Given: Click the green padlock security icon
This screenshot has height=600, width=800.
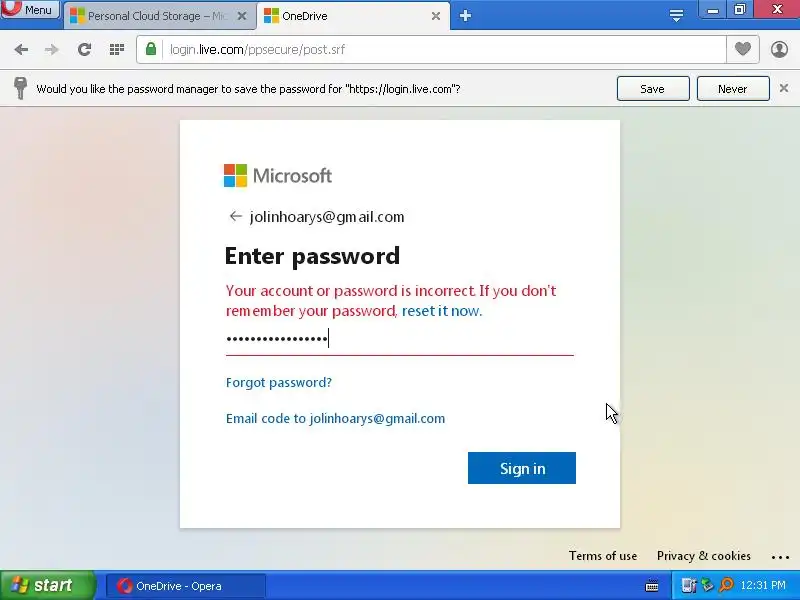Looking at the screenshot, I should coord(151,49).
